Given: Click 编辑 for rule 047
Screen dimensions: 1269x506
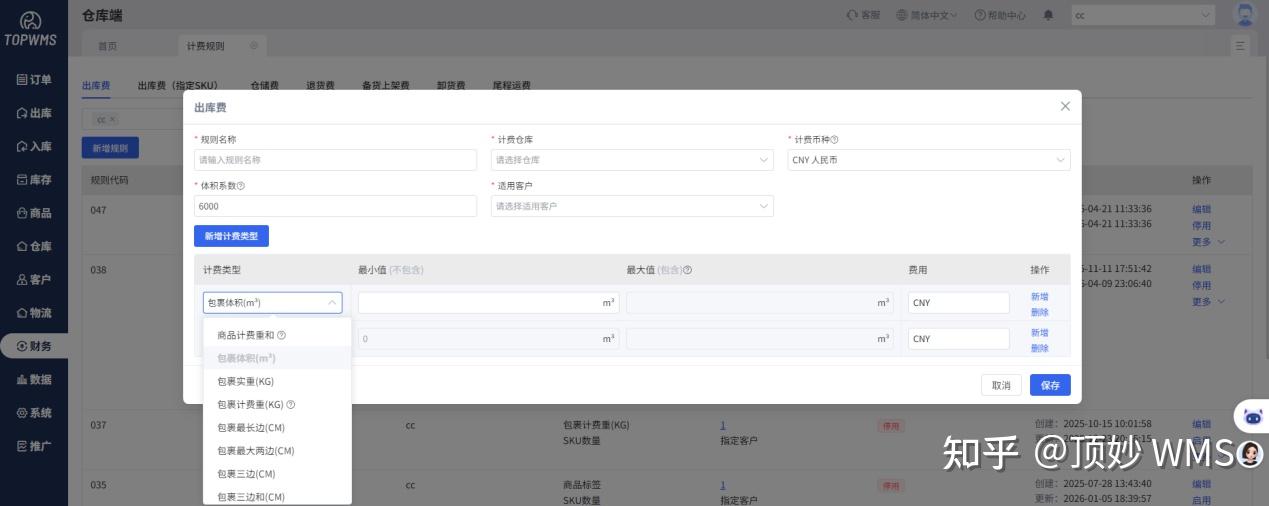Looking at the screenshot, I should point(1201,210).
